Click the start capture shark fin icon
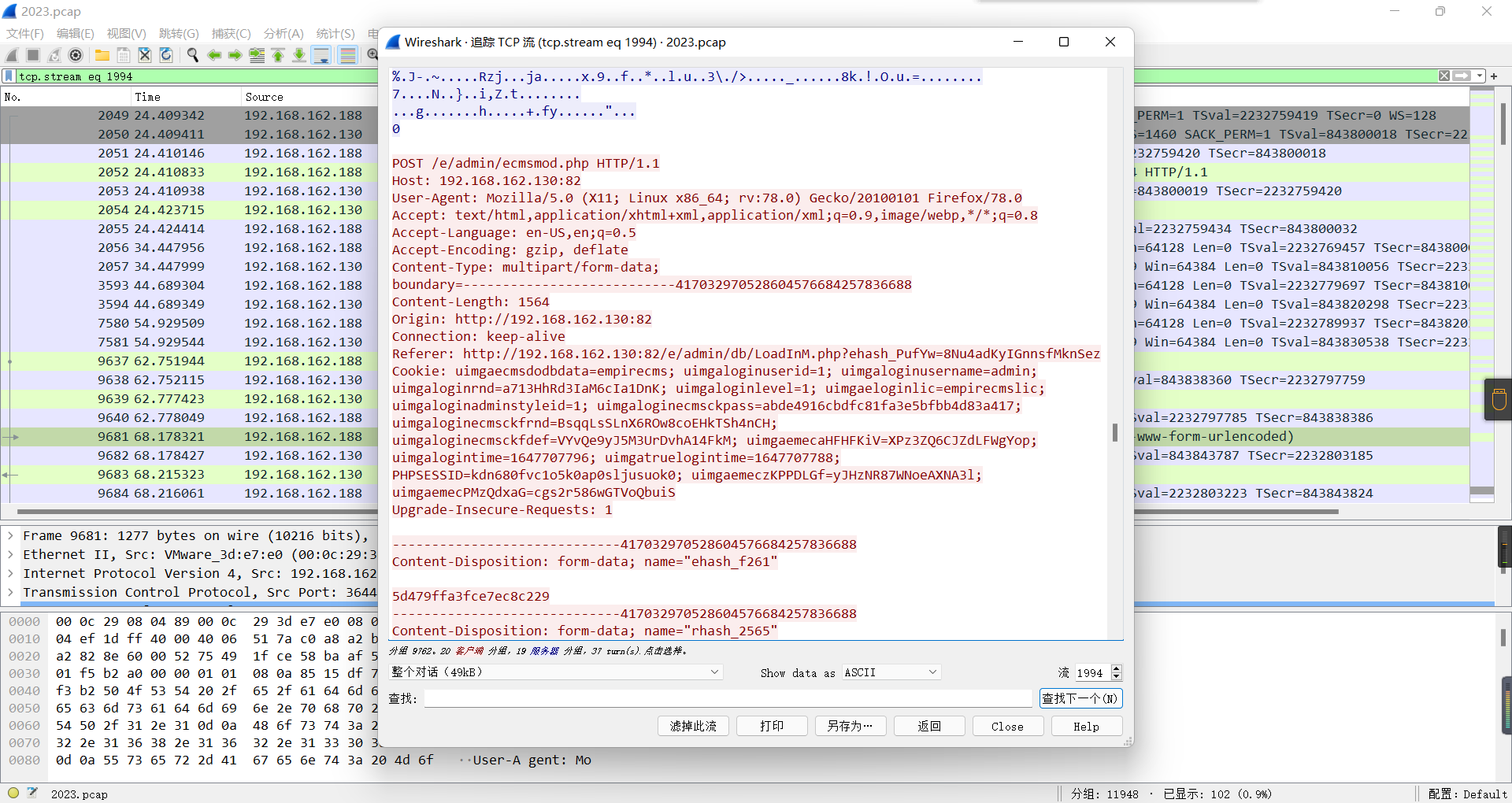 (12, 55)
